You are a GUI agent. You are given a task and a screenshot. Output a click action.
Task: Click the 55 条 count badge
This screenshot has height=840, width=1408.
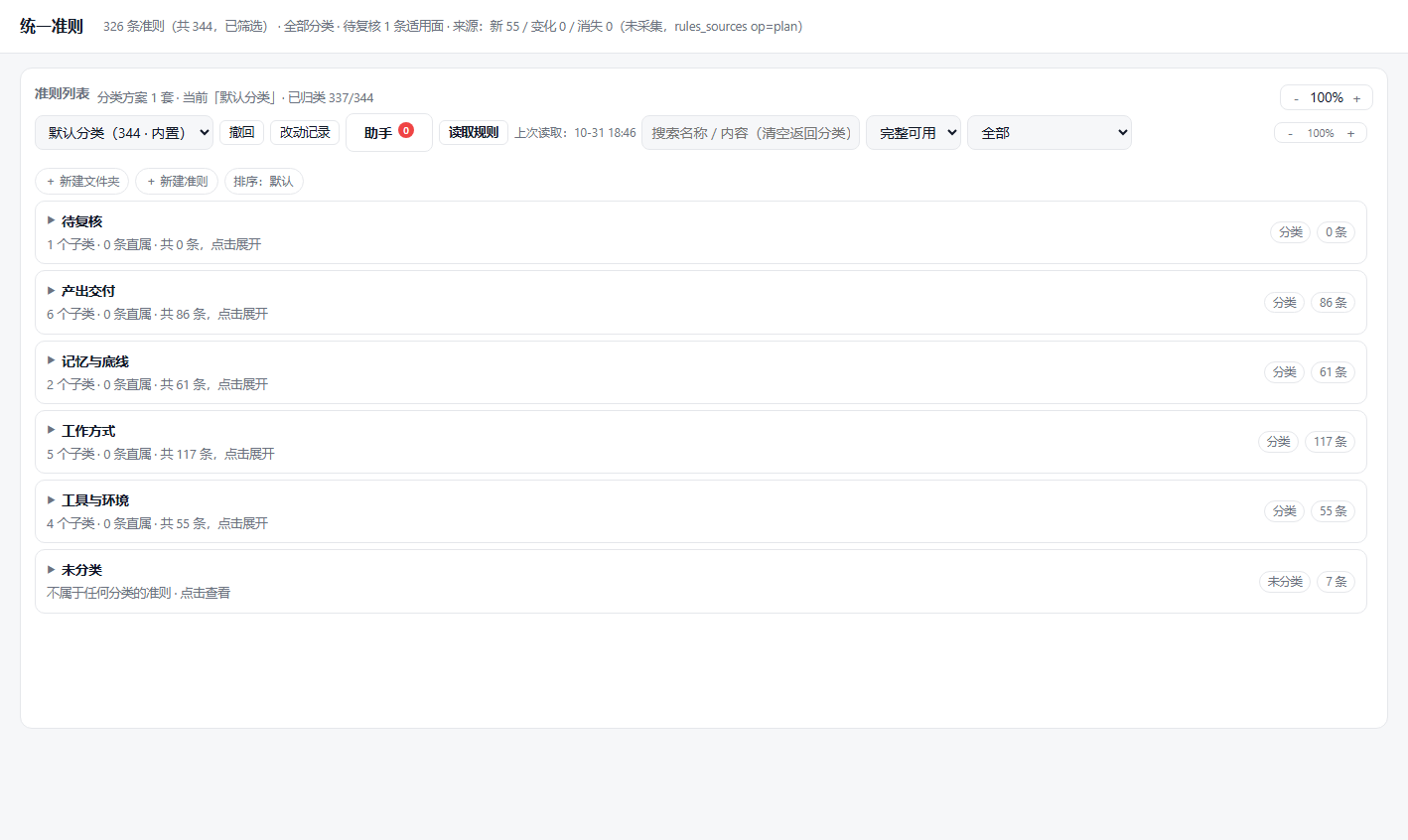click(1334, 510)
